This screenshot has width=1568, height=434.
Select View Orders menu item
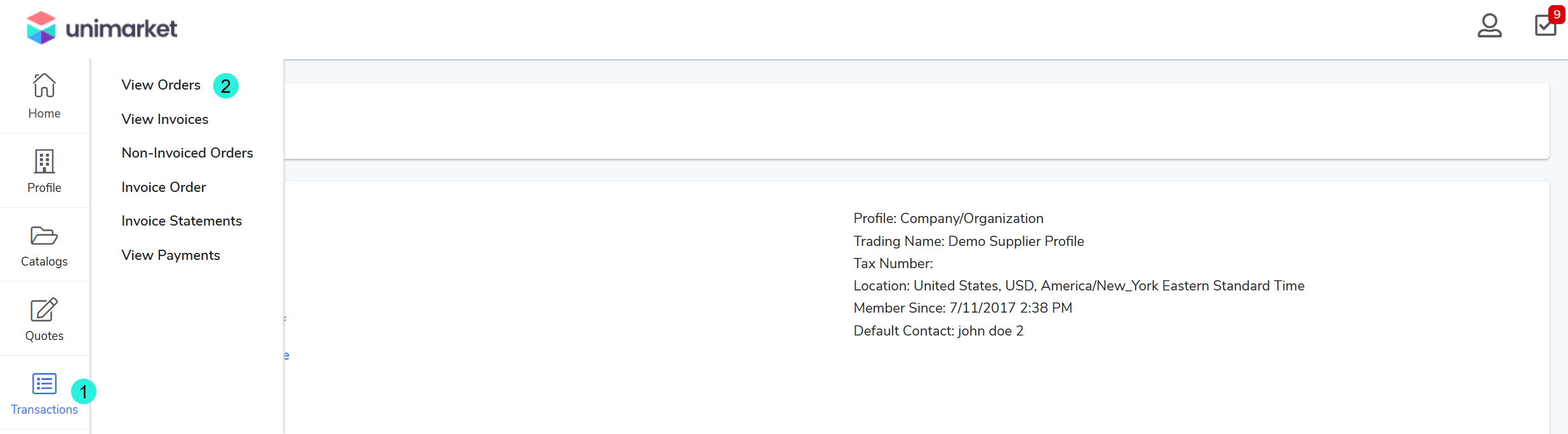[161, 85]
